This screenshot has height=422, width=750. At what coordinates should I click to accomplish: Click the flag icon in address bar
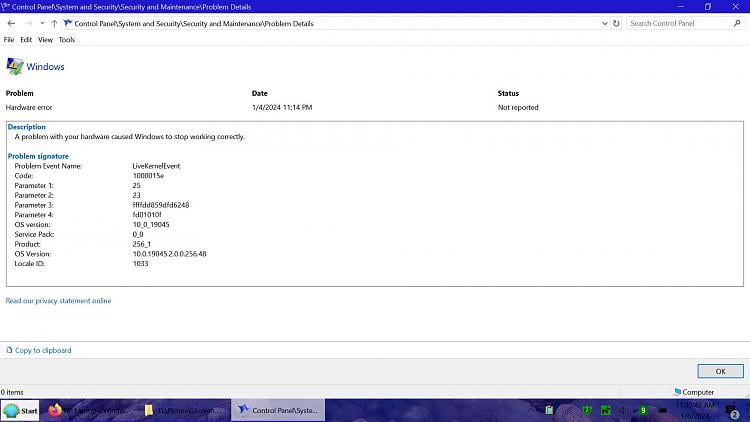(67, 23)
